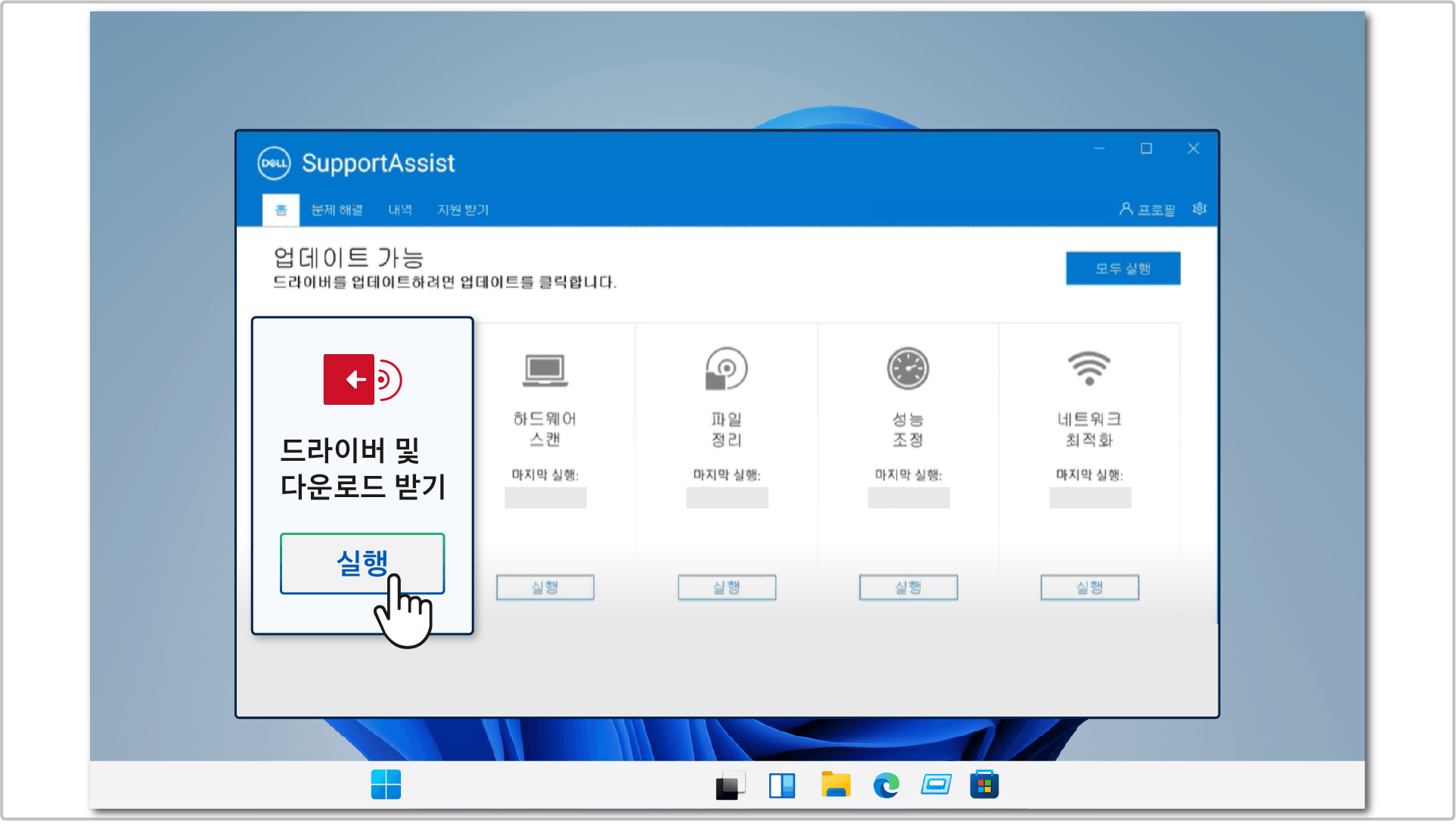Click 실행 under 성능 조정

coord(908,587)
